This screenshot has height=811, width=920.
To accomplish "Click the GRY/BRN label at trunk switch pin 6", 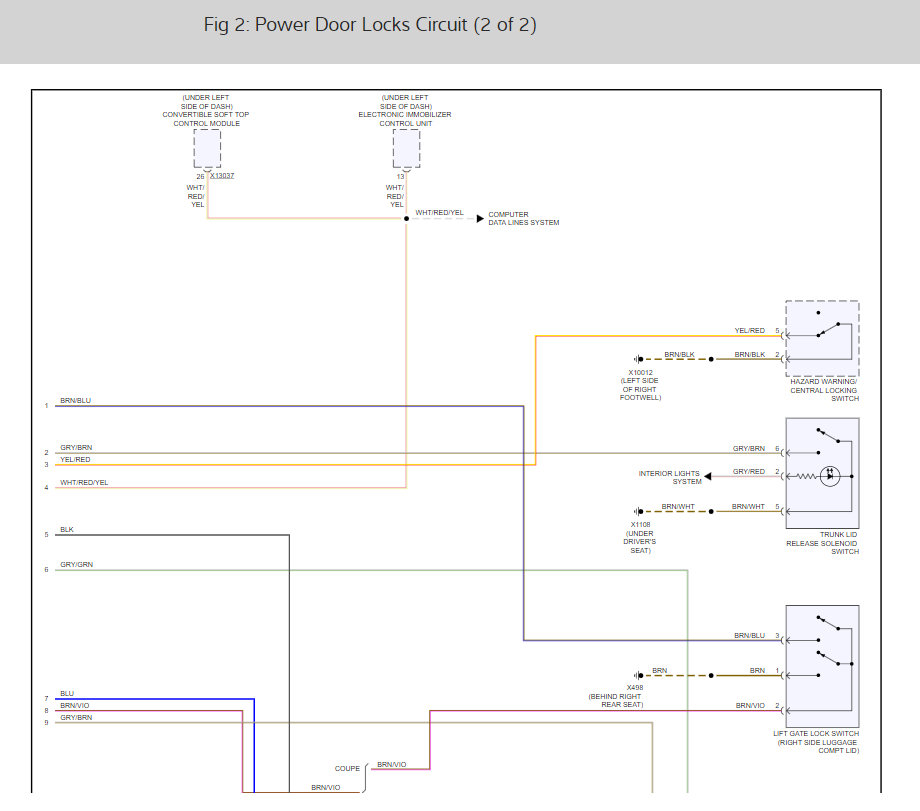I will [x=749, y=448].
